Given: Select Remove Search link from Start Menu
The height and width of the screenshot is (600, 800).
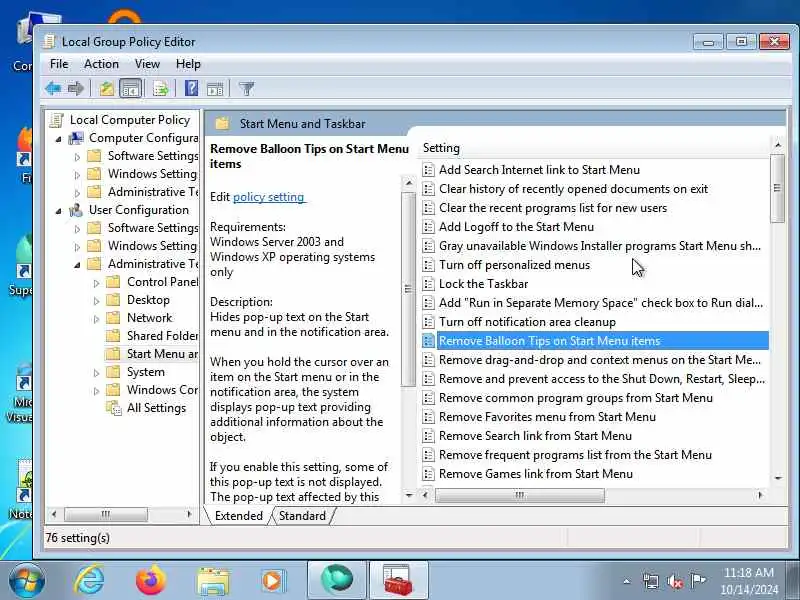Looking at the screenshot, I should (x=535, y=436).
